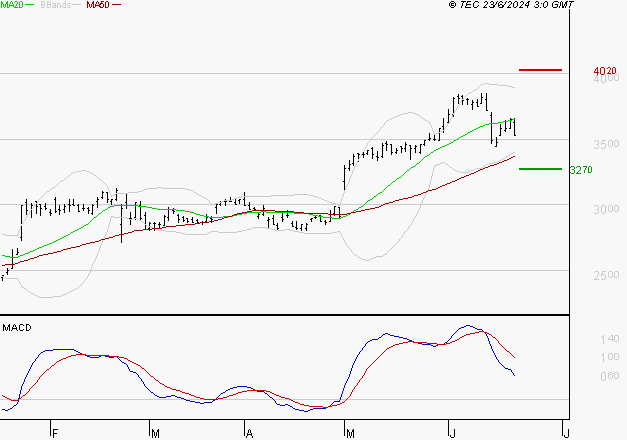Screen dimensions: 627x440
Task: Click the second M month label after A
Action: [x=350, y=434]
